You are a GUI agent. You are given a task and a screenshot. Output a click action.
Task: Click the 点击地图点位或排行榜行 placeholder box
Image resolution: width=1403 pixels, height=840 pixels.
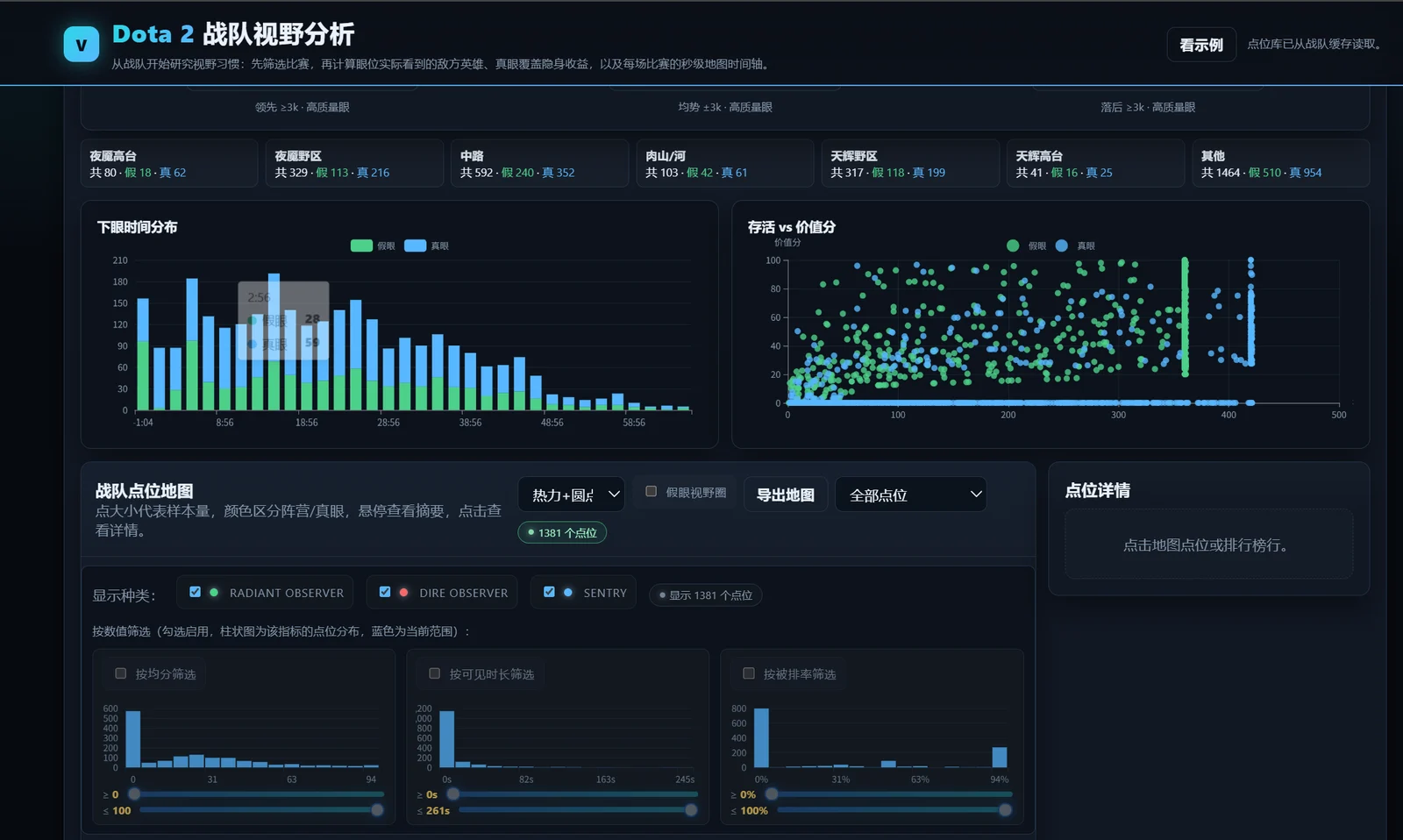[1208, 545]
